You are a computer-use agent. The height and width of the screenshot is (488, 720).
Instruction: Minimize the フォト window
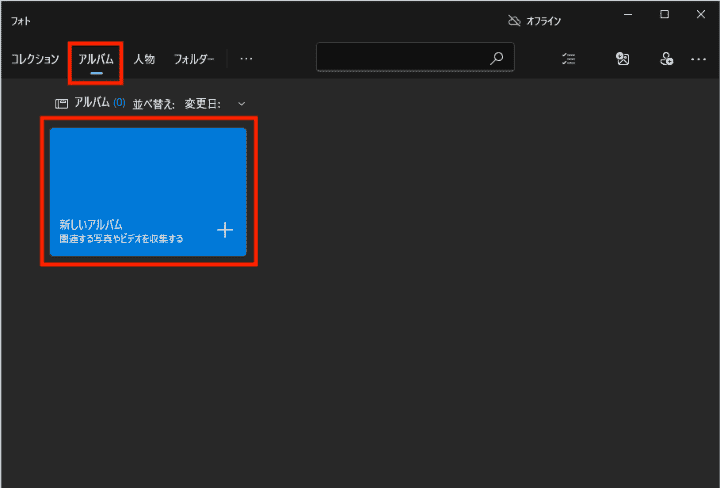pyautogui.click(x=628, y=14)
